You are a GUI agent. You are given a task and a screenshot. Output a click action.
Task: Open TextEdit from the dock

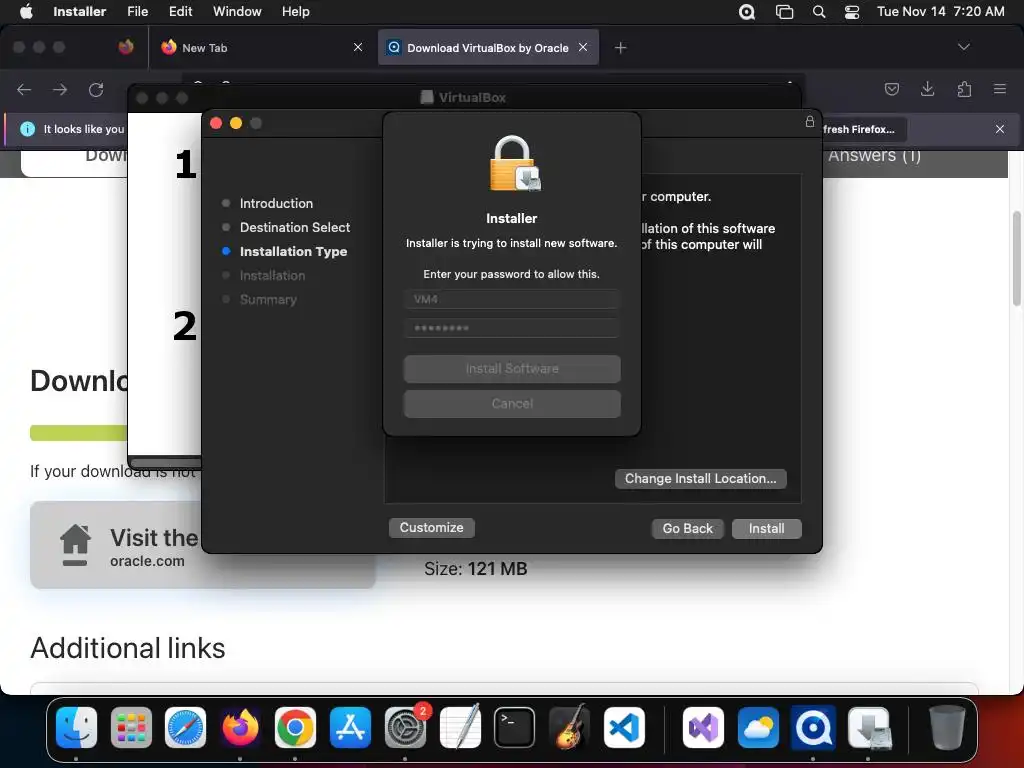click(460, 727)
